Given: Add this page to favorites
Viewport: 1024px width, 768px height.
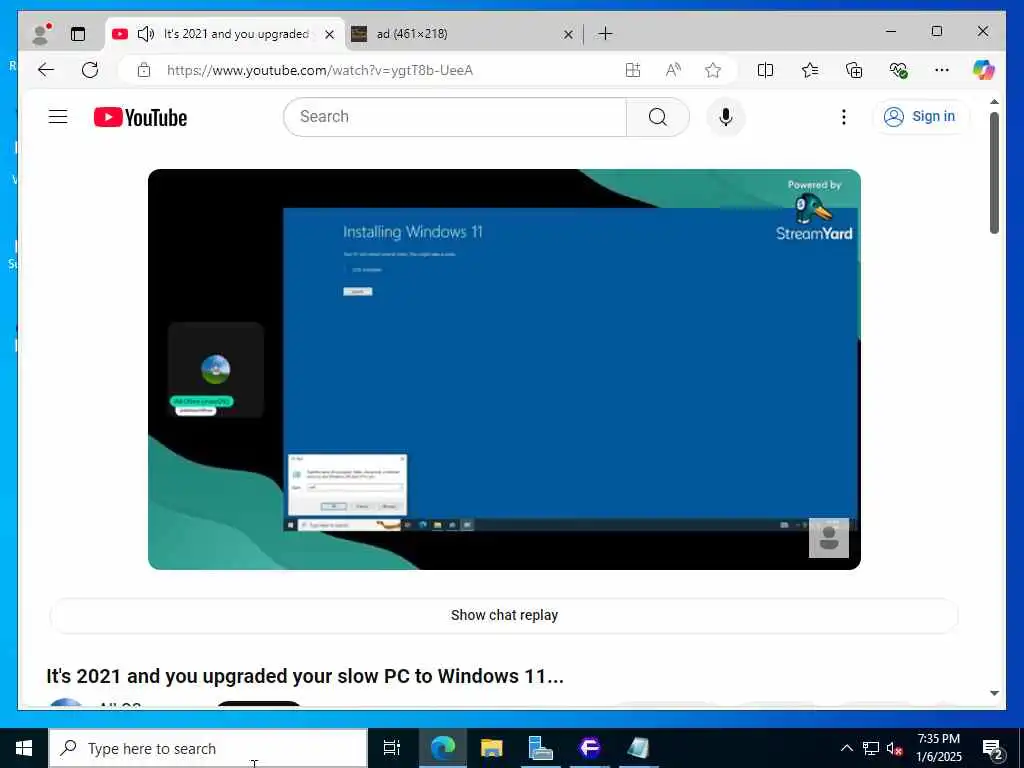Looking at the screenshot, I should (713, 71).
